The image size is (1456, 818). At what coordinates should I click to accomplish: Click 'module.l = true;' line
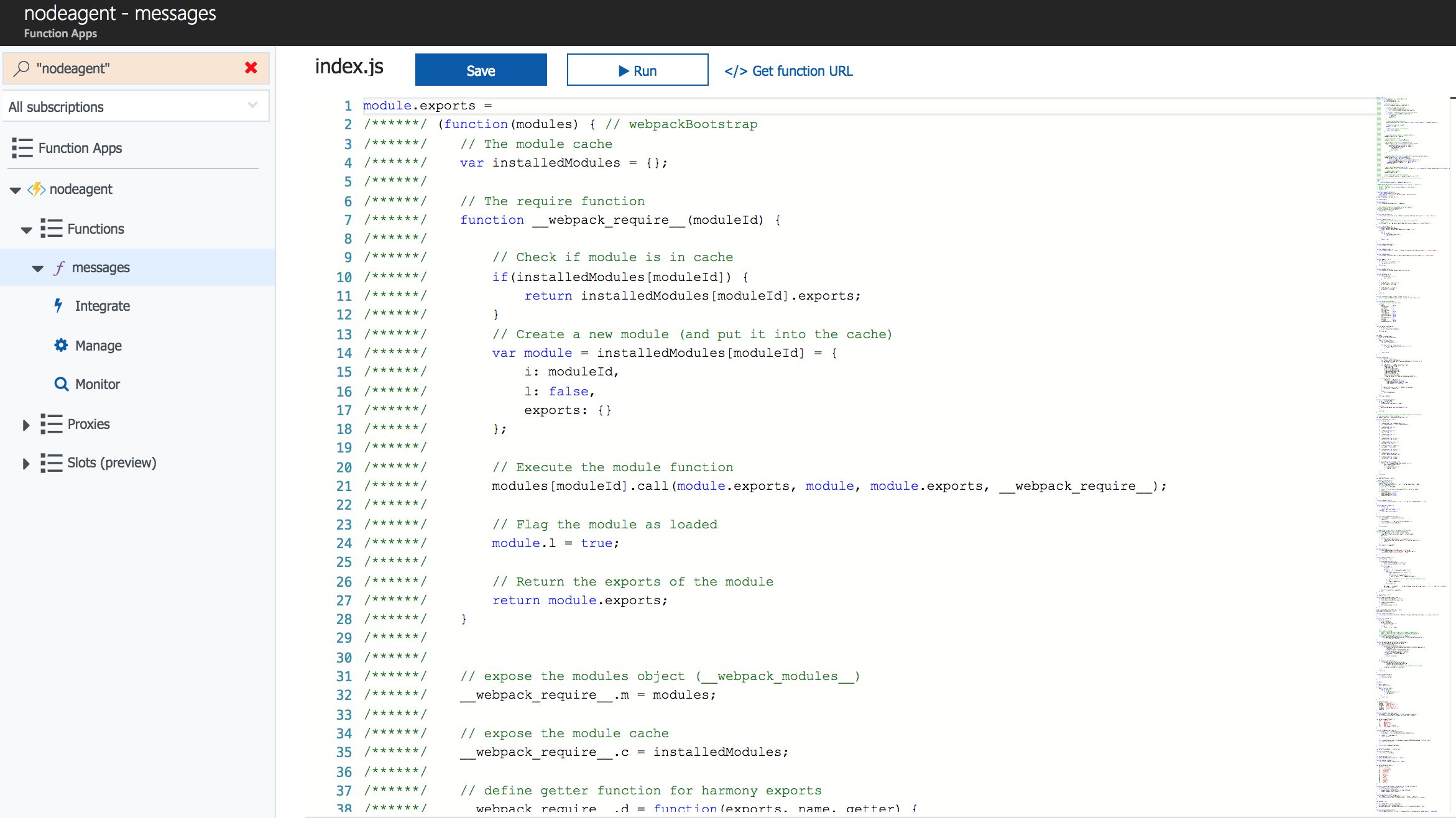[556, 543]
